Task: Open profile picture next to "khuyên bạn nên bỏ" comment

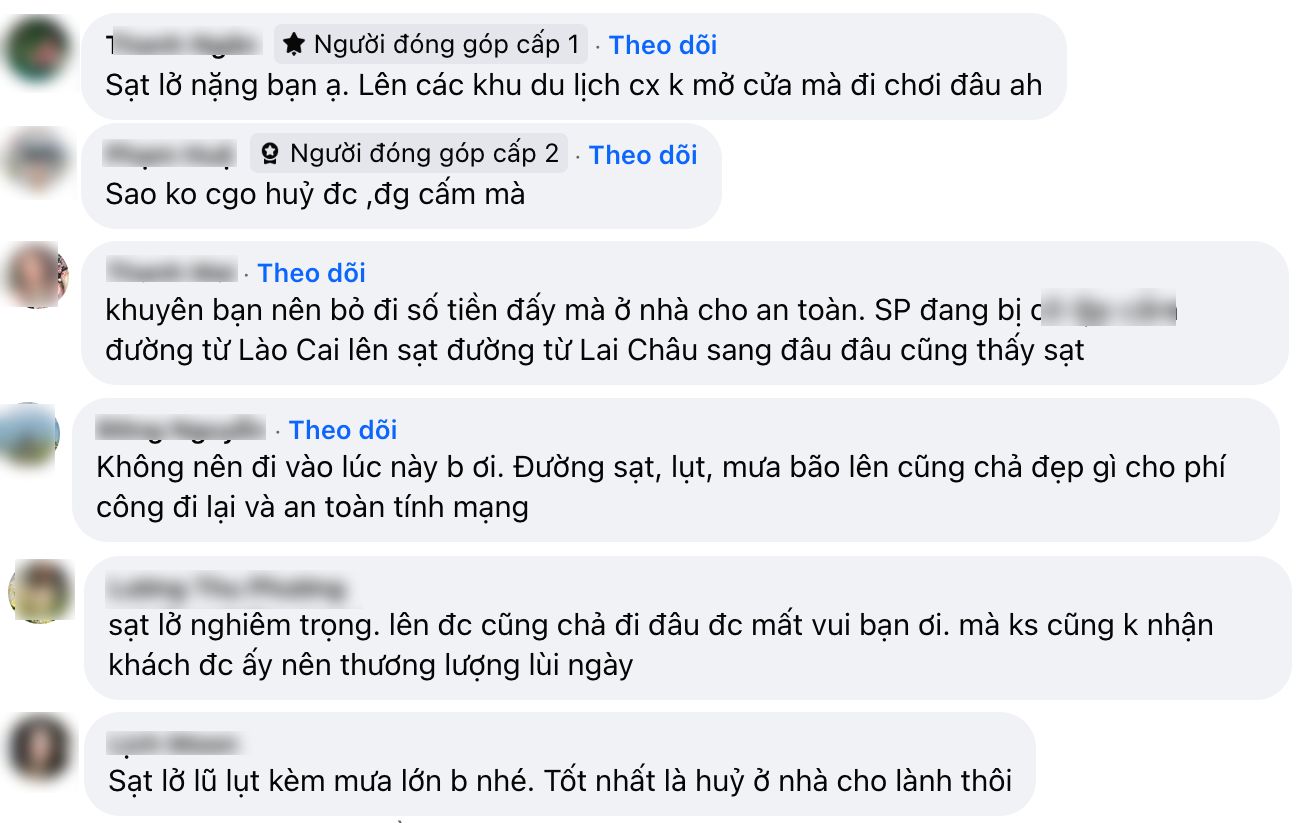Action: [39, 276]
